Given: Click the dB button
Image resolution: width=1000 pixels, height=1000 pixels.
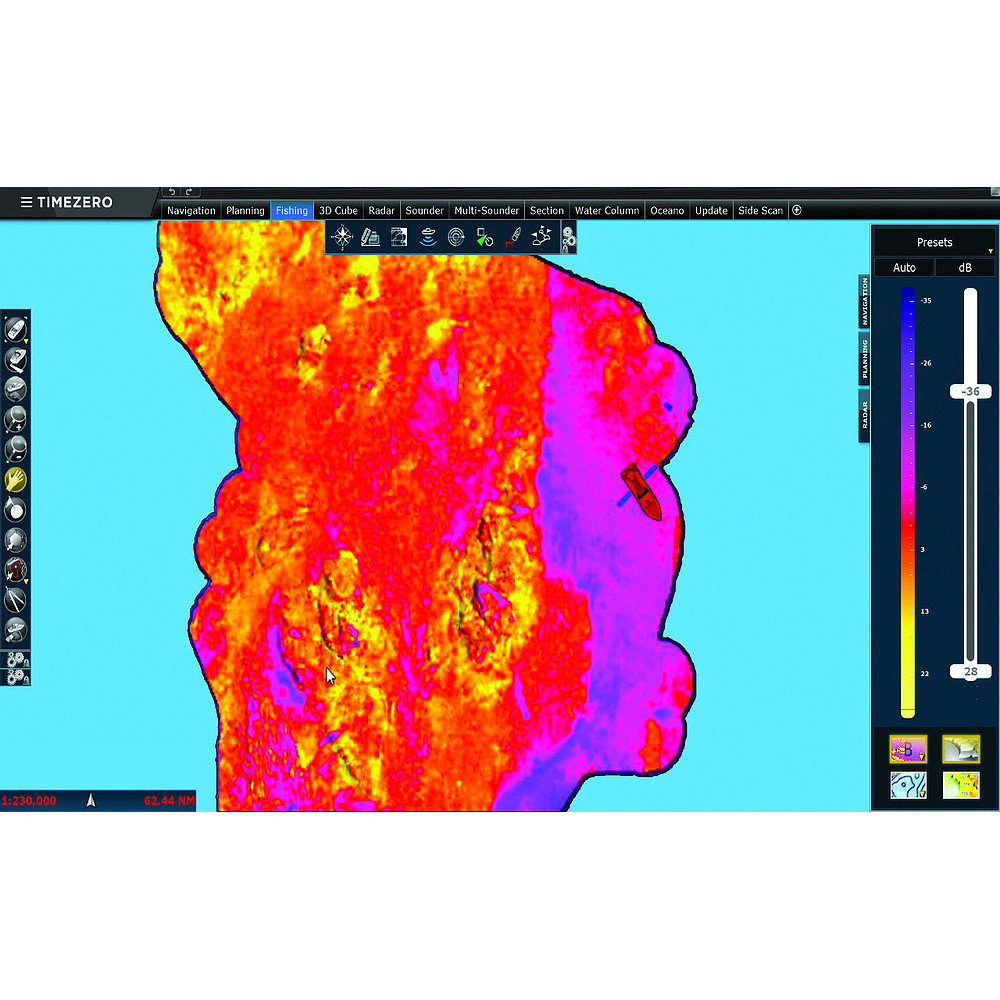Looking at the screenshot, I should 965,268.
